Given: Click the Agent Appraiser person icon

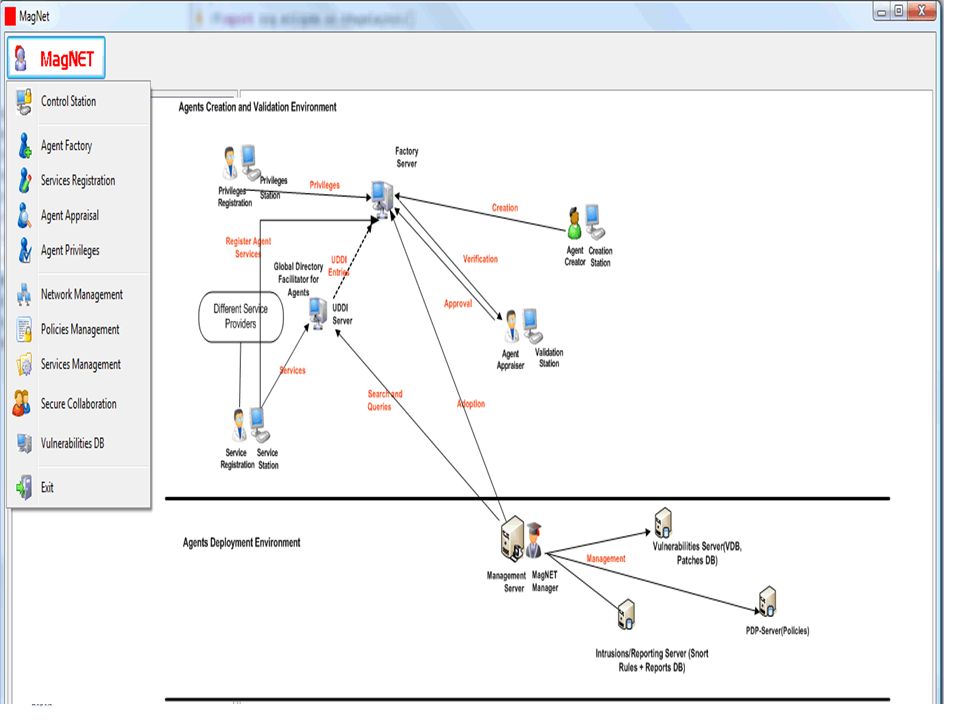Looking at the screenshot, I should (511, 326).
